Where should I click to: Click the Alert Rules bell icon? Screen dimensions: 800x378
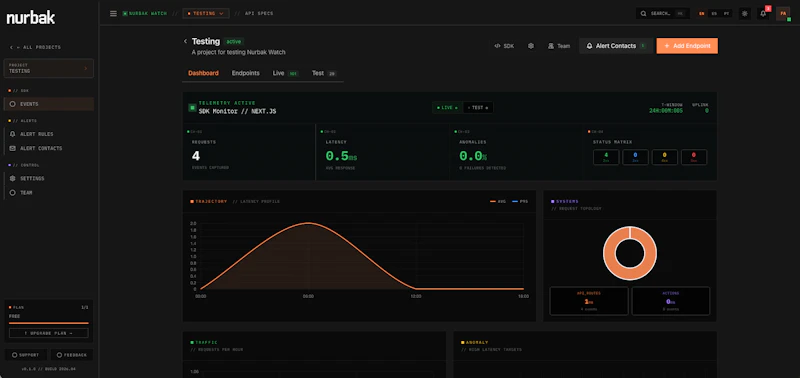(13, 134)
